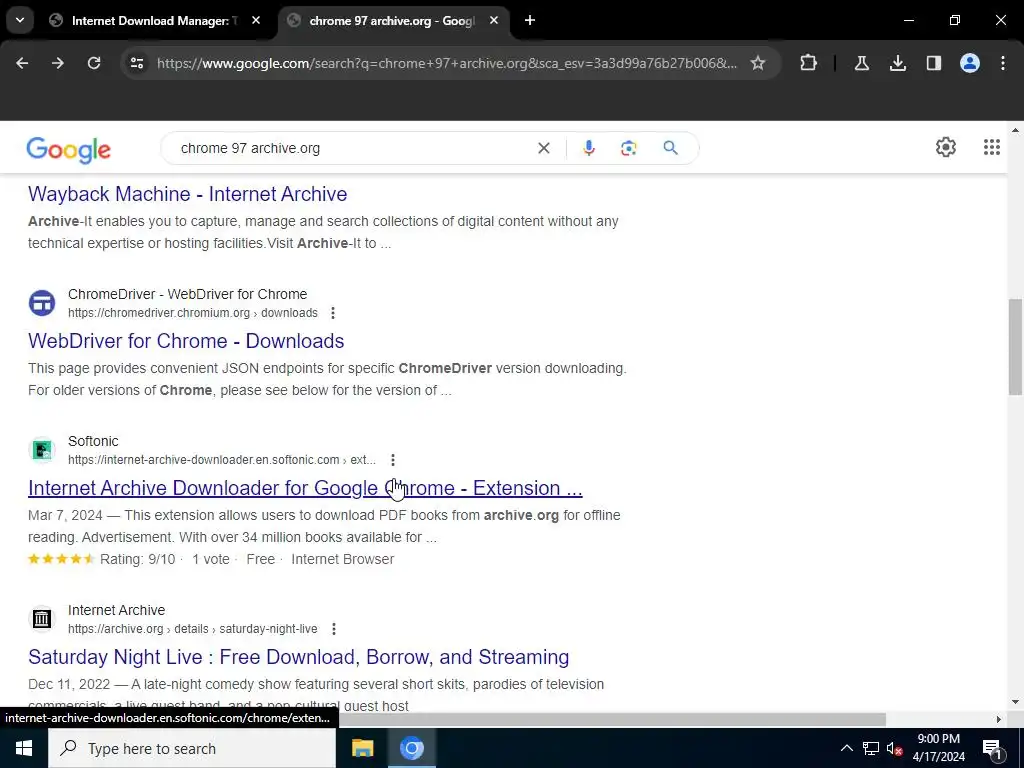
Task: Close the chrome 97 archive.org tab
Action: [494, 20]
